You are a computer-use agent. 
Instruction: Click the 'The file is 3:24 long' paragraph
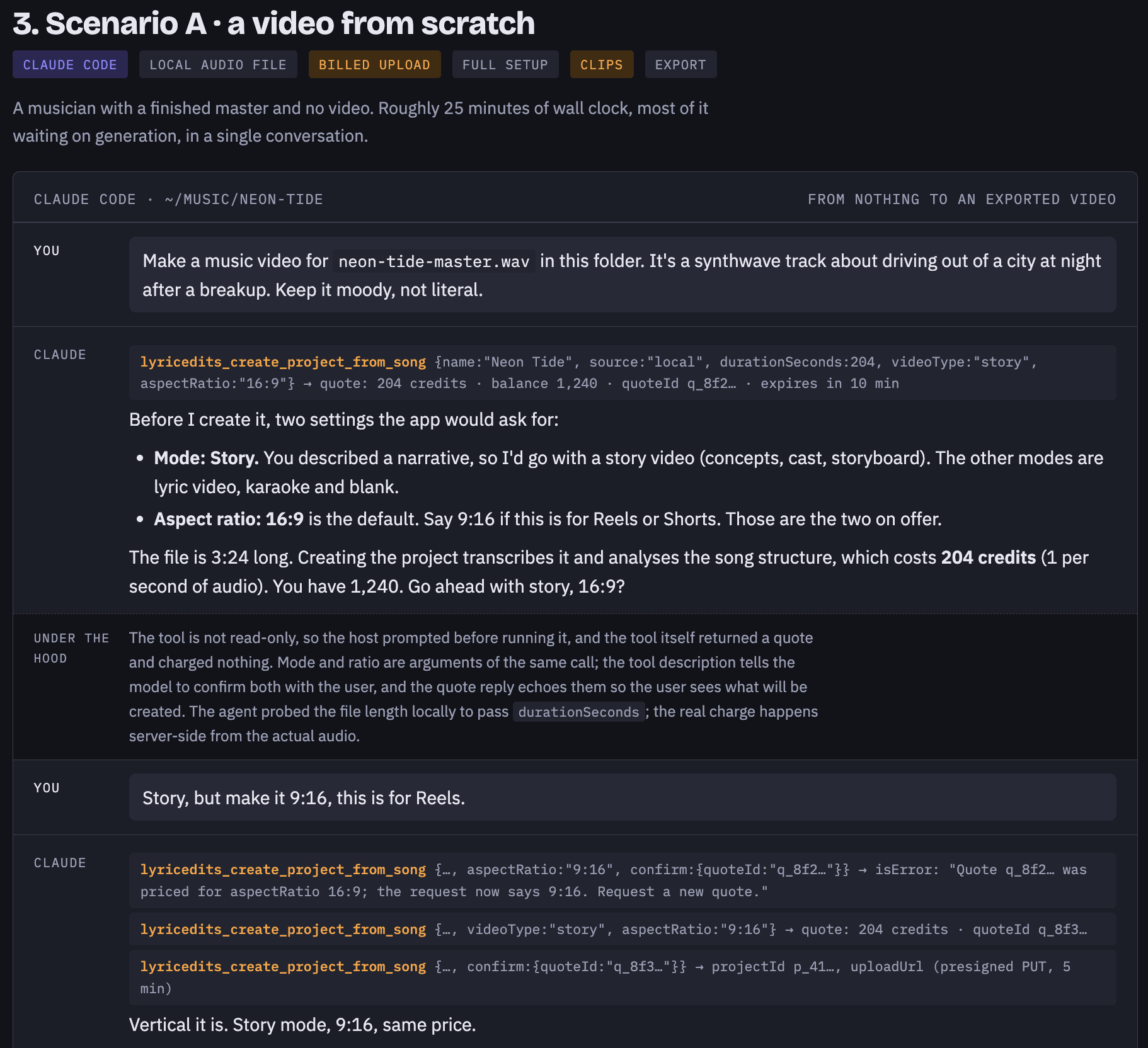(x=609, y=572)
